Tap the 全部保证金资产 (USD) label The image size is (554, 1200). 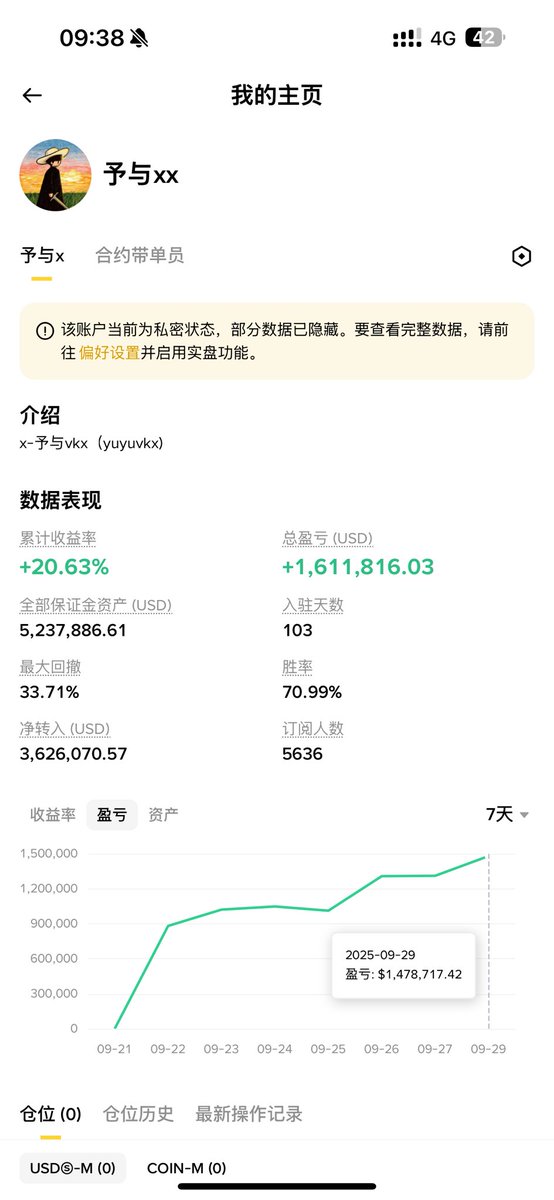tap(95, 604)
